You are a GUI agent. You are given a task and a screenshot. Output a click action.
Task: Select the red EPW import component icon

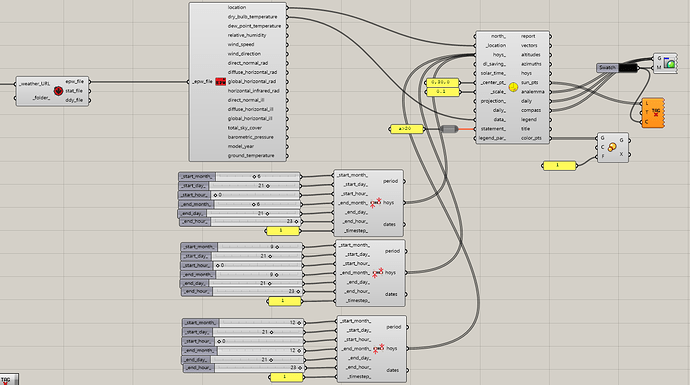click(x=220, y=81)
